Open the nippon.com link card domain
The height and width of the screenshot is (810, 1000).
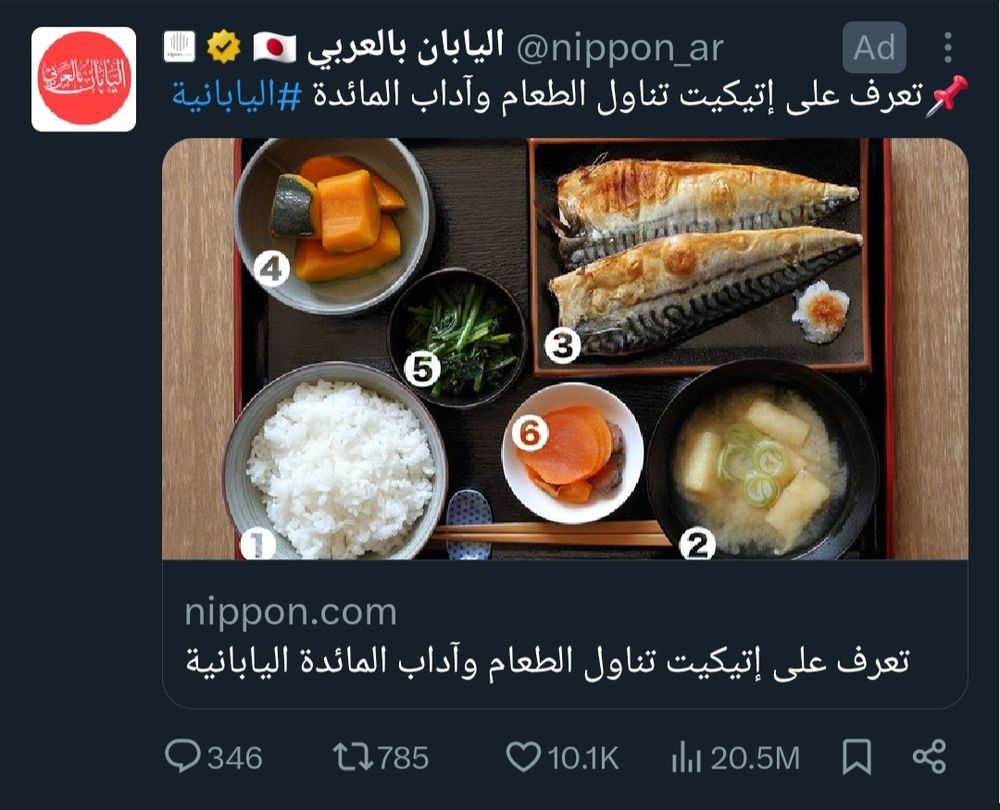(291, 612)
